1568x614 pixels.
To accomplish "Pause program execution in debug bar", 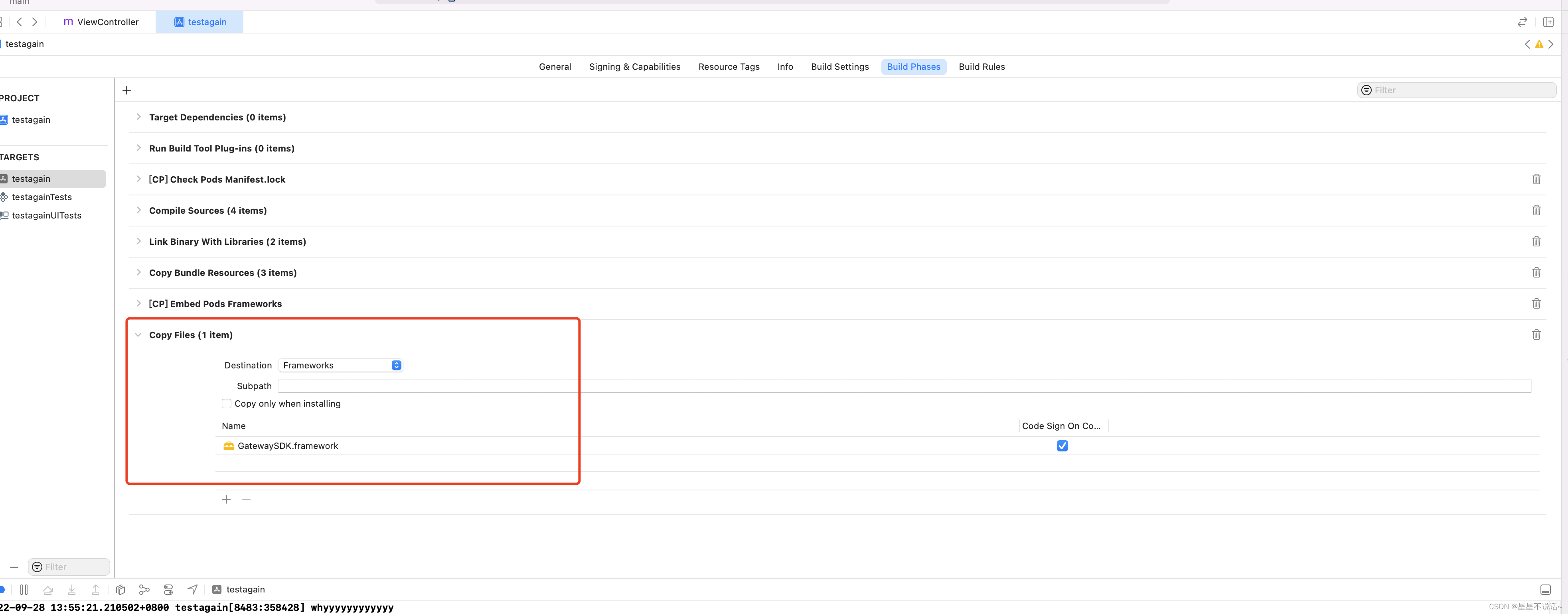I will [24, 589].
